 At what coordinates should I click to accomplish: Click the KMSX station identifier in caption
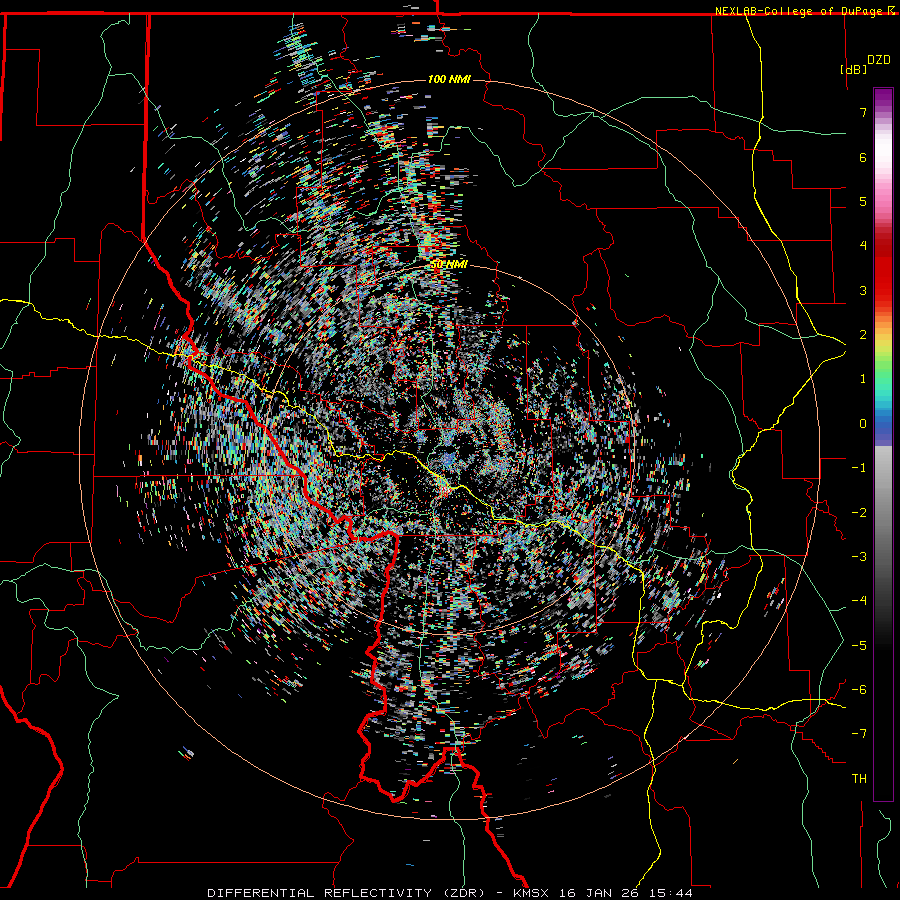pyautogui.click(x=533, y=893)
